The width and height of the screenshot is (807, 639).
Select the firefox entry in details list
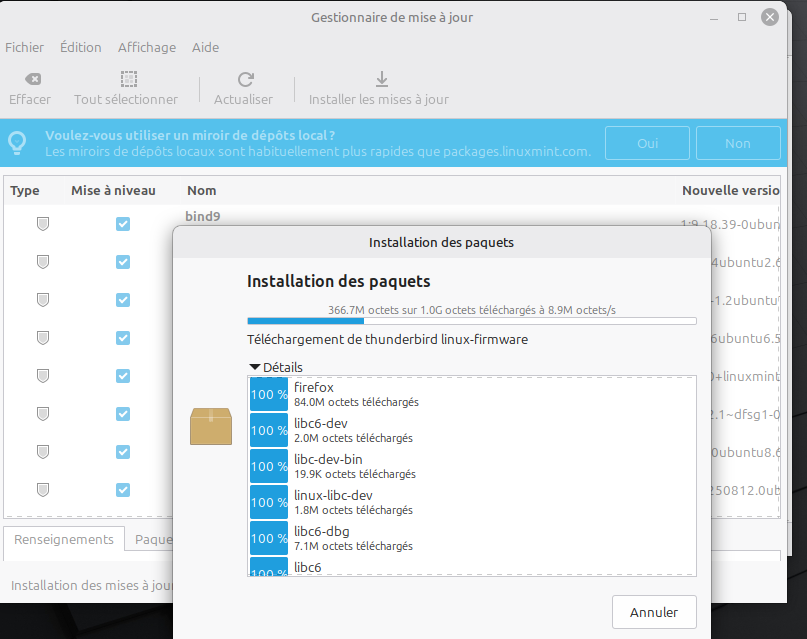[472, 394]
